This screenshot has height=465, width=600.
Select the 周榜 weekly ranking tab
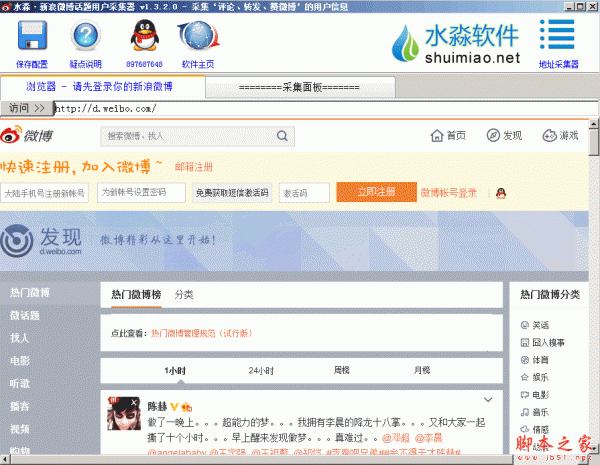click(x=341, y=370)
